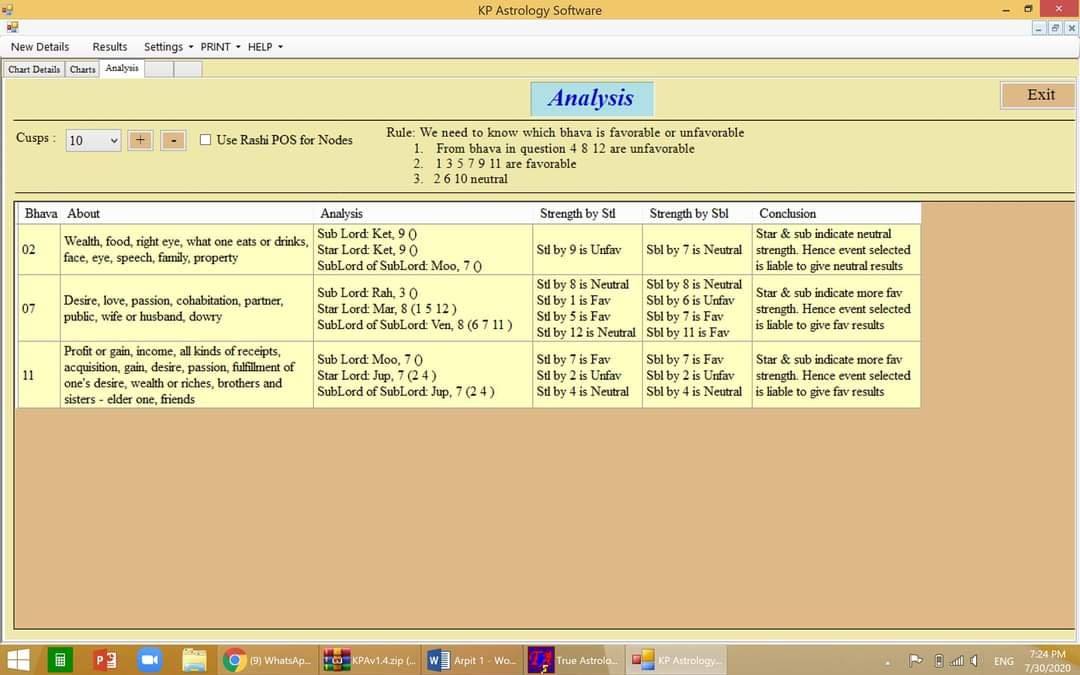Click the Bhava column header
Screen dimensions: 1080x675
pyautogui.click(x=40, y=214)
